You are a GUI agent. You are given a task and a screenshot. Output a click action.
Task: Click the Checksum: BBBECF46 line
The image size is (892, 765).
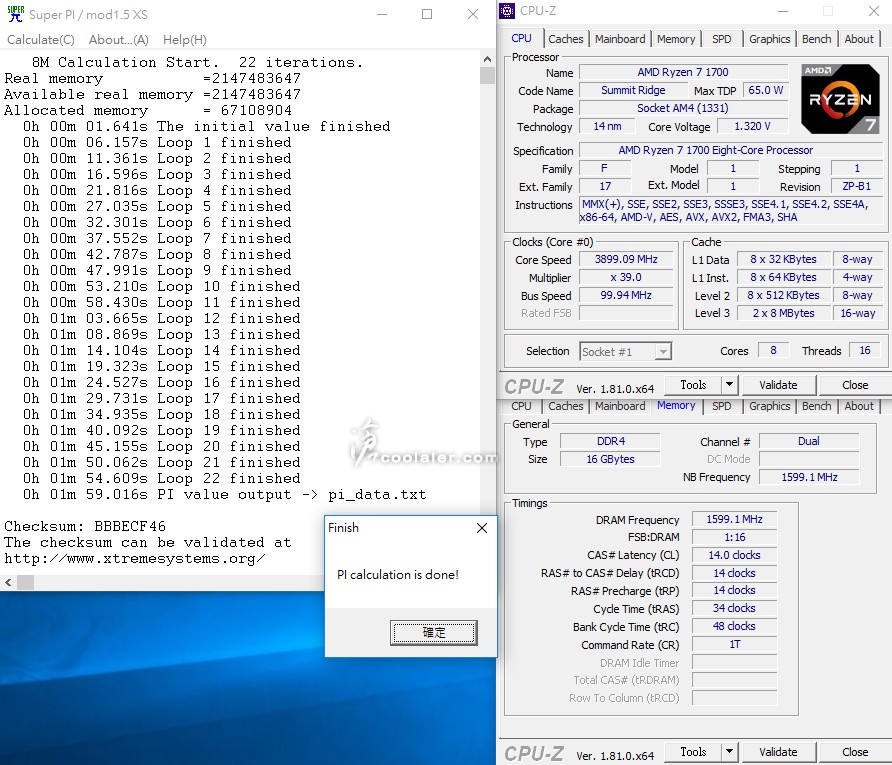click(x=85, y=526)
